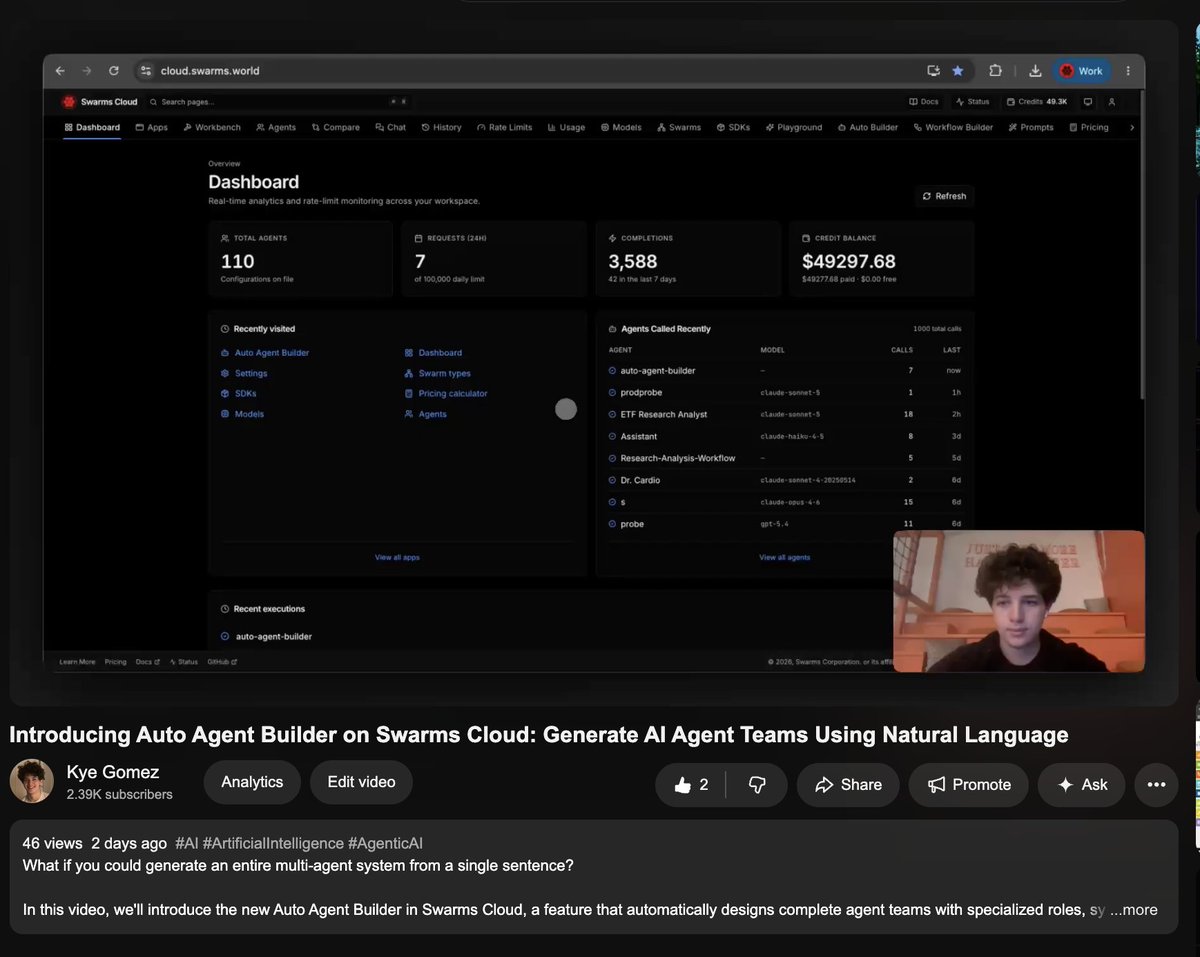This screenshot has height=957, width=1200.
Task: Click the webcam overlay of the presenter
Action: point(1018,601)
